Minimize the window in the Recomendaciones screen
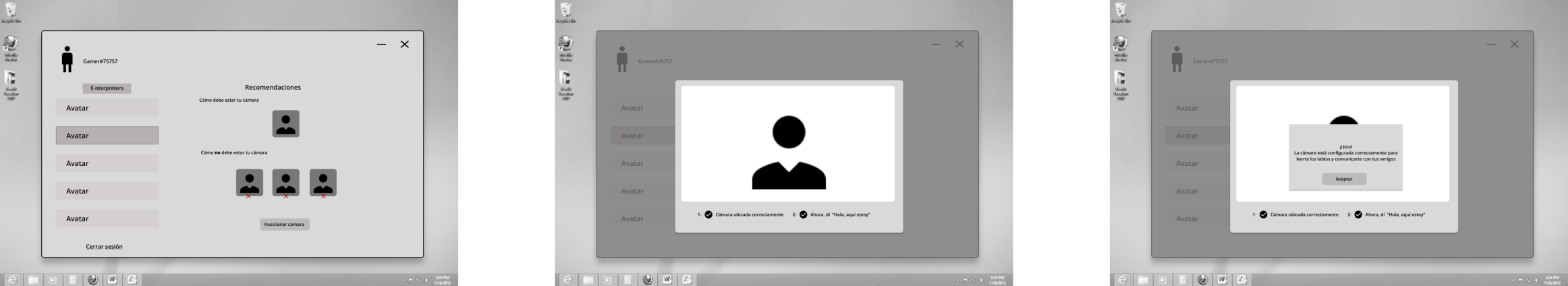Image resolution: width=1568 pixels, height=286 pixels. (381, 45)
